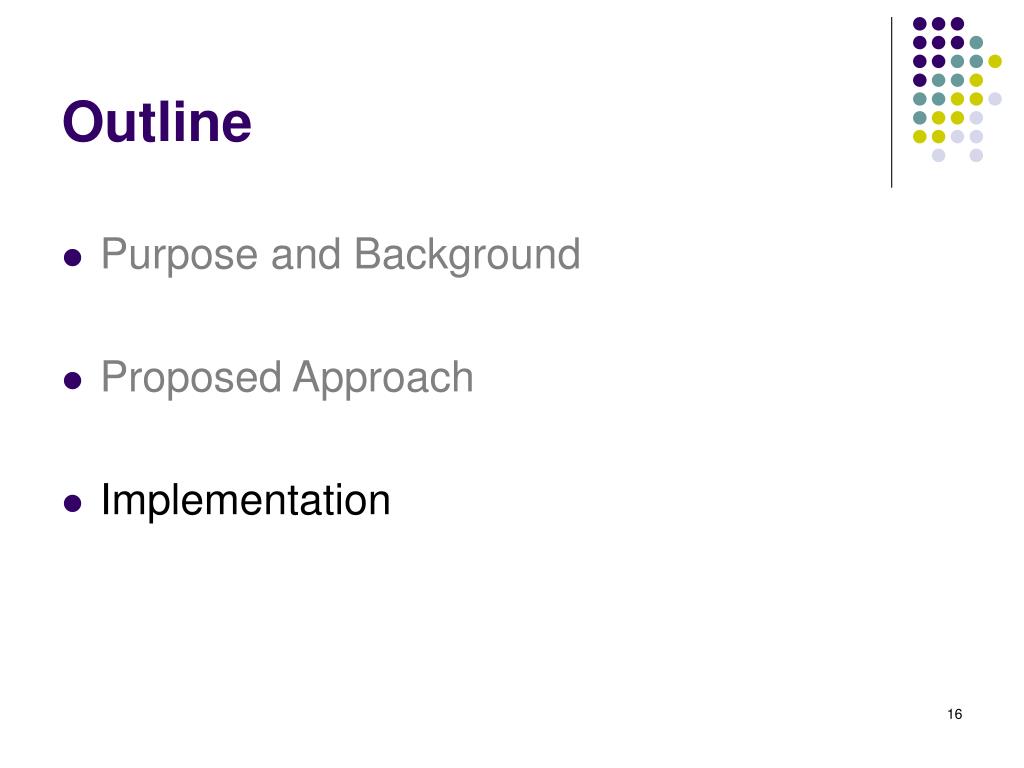The height and width of the screenshot is (768, 1024).
Task: Click the slide number 16
Action: [x=954, y=714]
